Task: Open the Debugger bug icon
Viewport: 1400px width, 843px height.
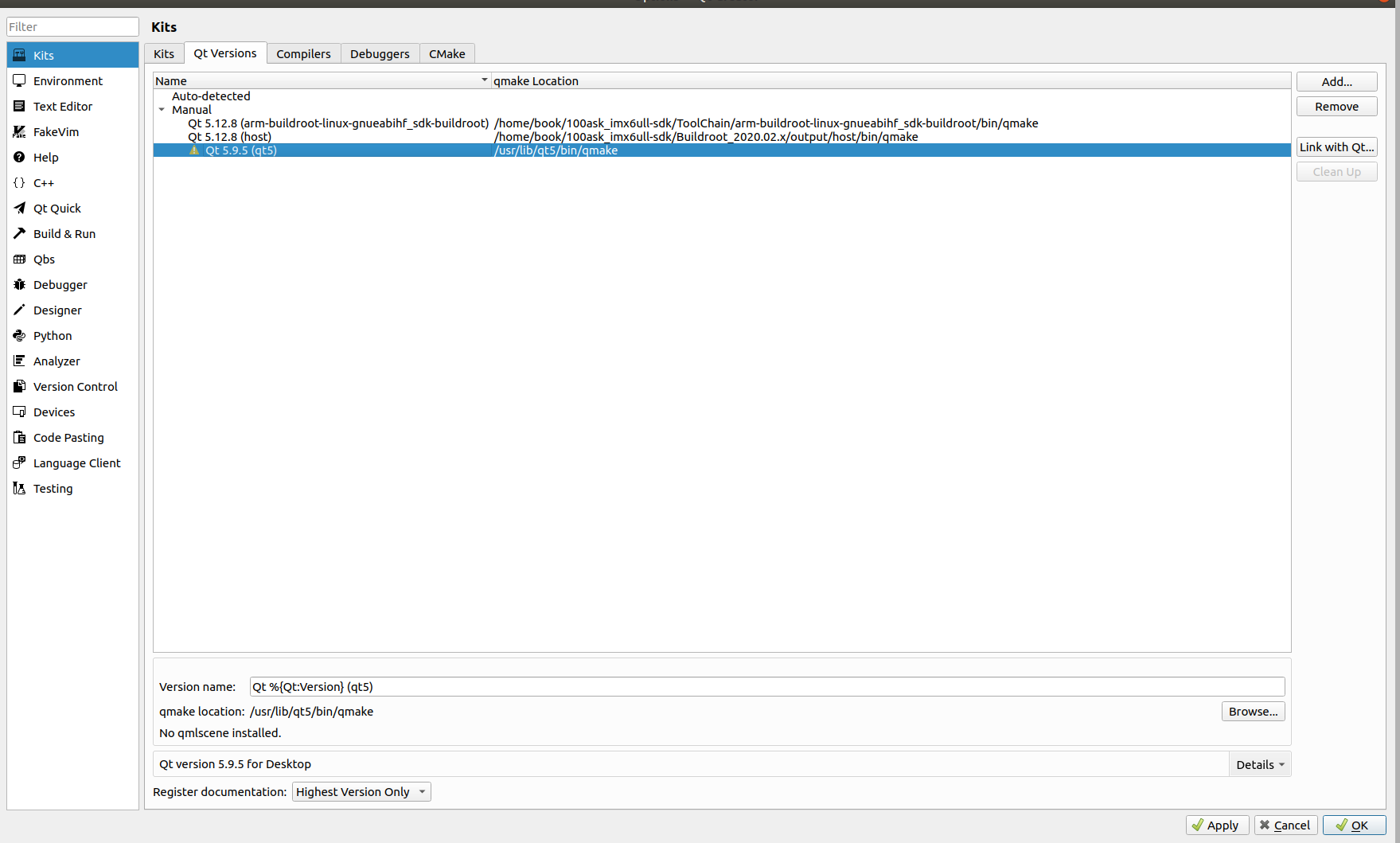Action: 19,284
